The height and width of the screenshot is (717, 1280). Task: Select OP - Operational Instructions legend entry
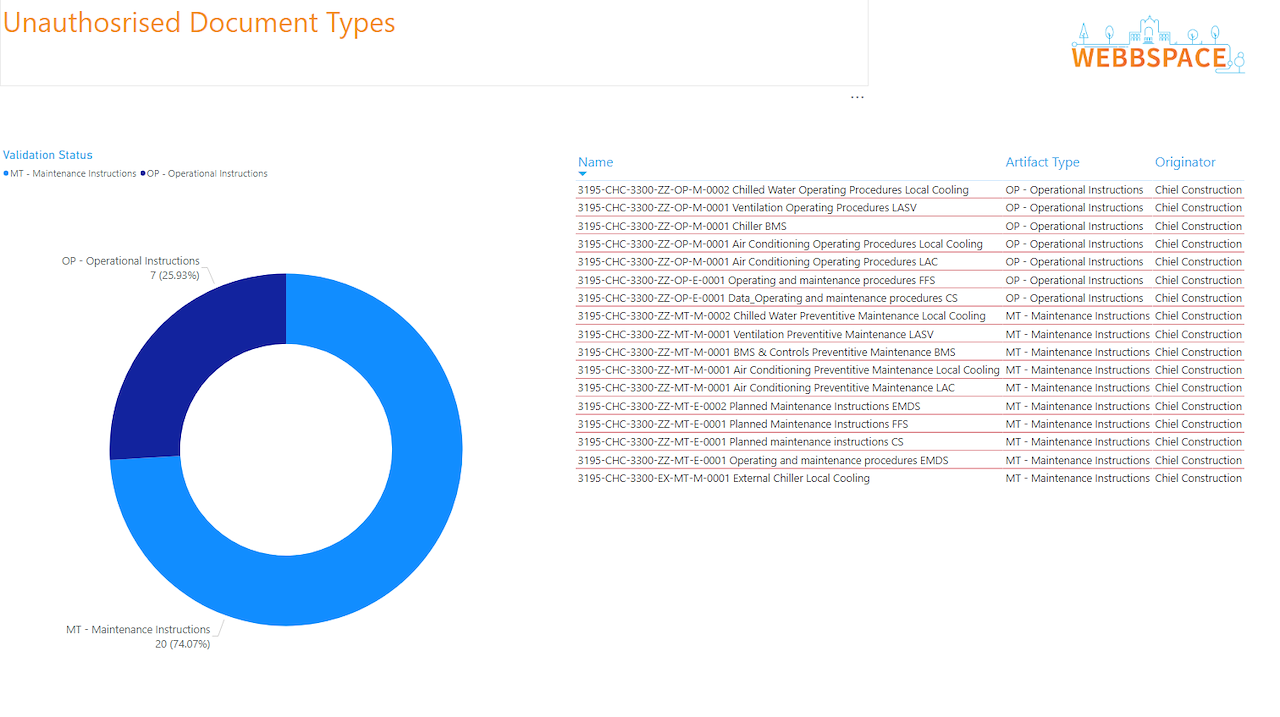(204, 174)
